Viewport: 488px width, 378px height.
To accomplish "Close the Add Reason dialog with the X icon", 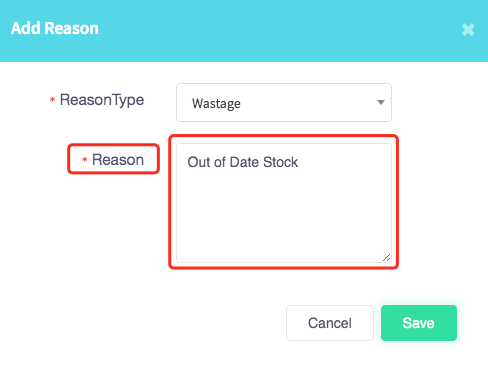I will coord(468,30).
